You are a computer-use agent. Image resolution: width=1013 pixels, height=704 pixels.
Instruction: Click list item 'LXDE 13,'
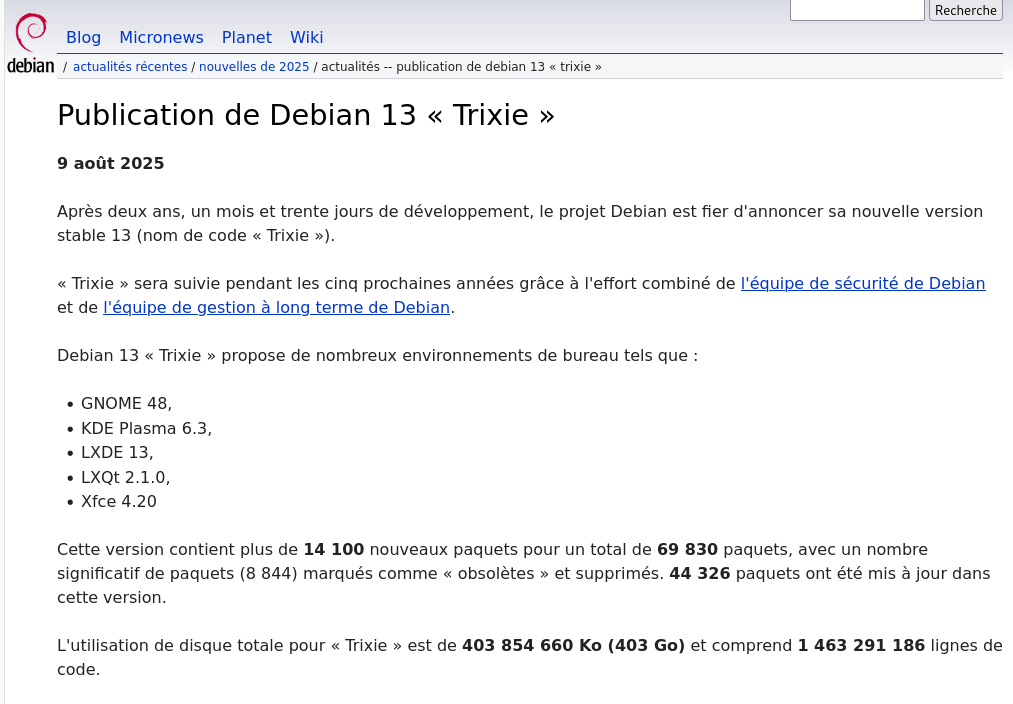tap(117, 453)
